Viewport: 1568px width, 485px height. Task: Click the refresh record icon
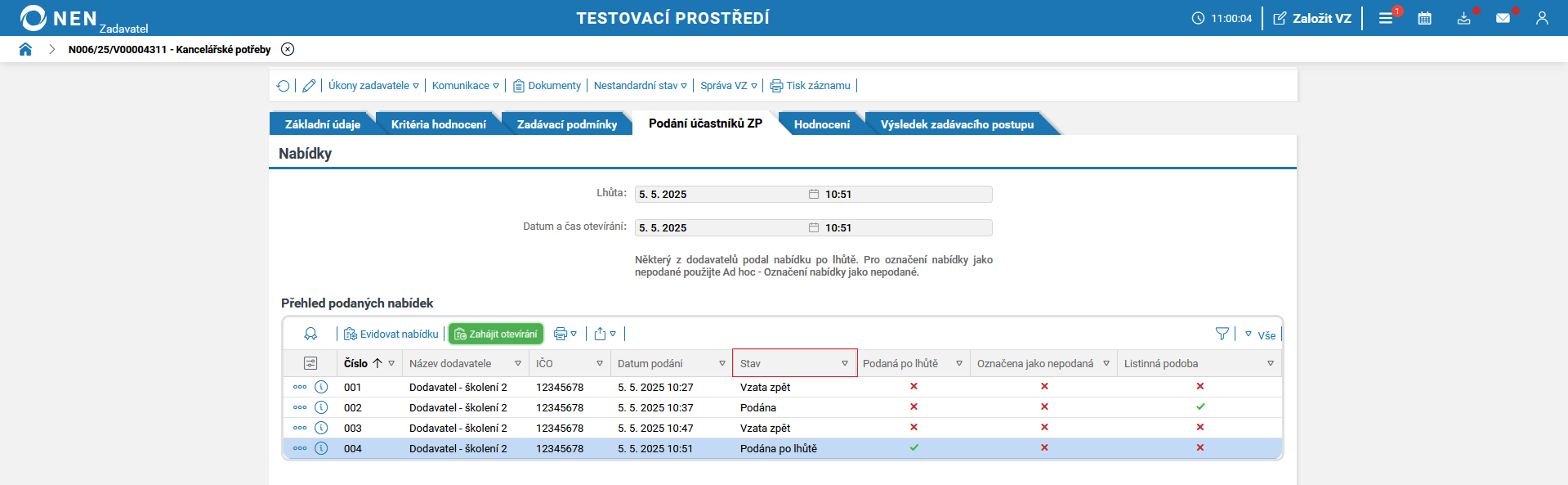point(283,86)
